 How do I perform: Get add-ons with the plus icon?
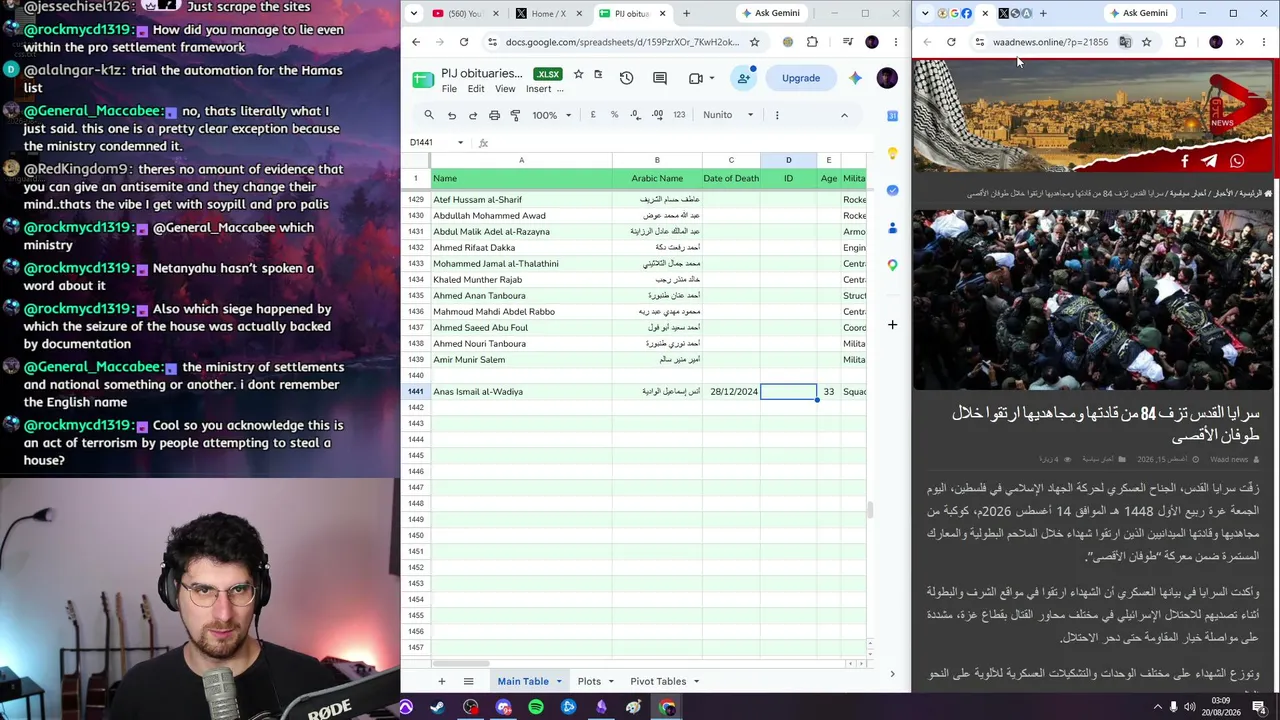pyautogui.click(x=892, y=324)
